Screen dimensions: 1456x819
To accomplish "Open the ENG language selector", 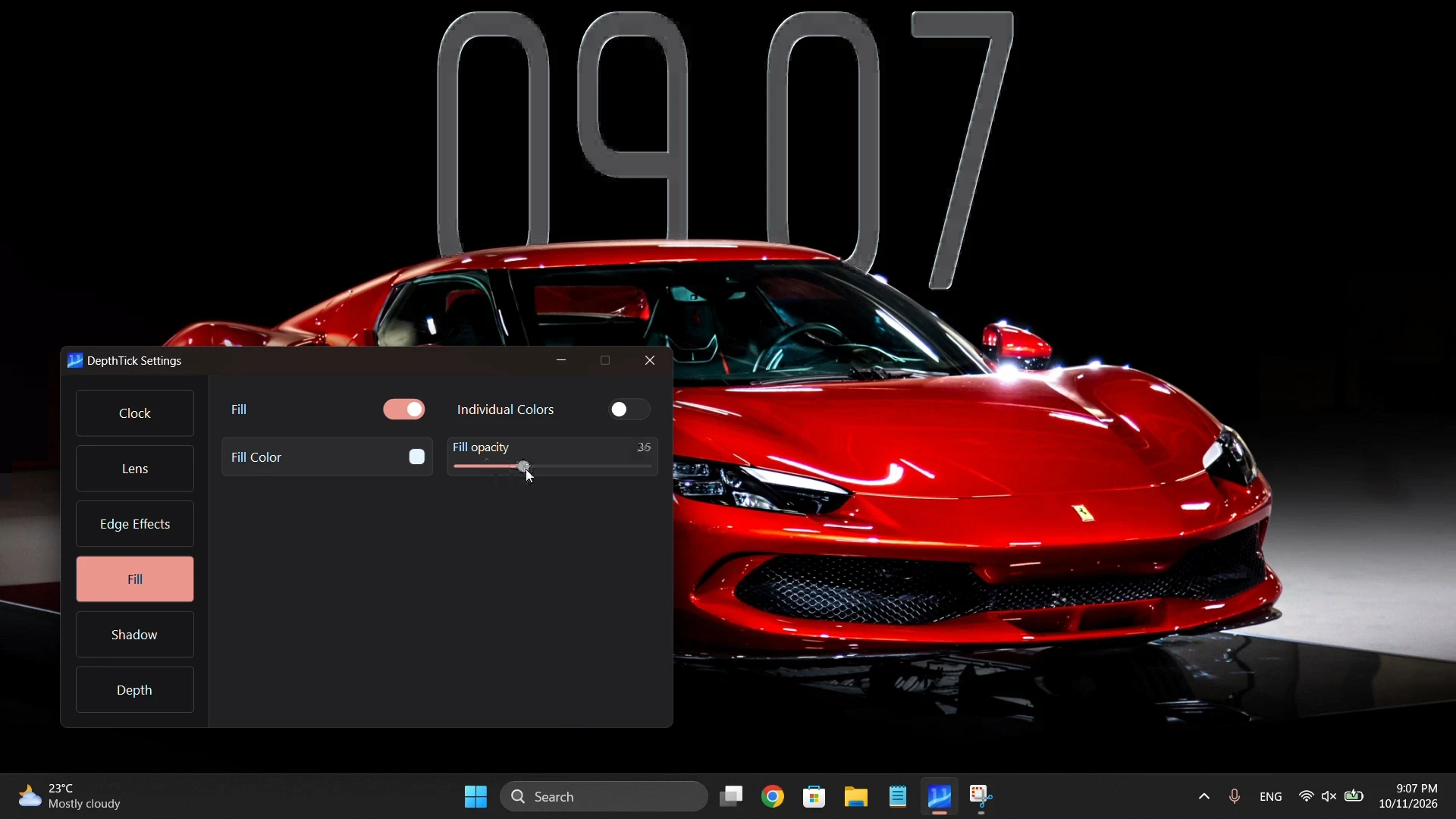I will tap(1271, 797).
